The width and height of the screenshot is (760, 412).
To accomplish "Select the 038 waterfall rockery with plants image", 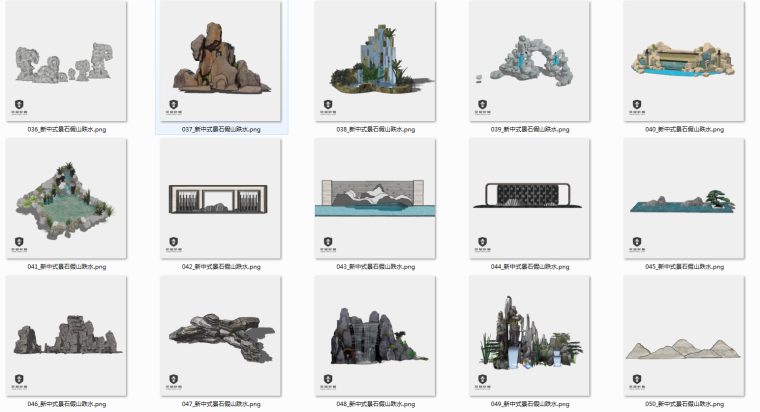I will pyautogui.click(x=375, y=62).
